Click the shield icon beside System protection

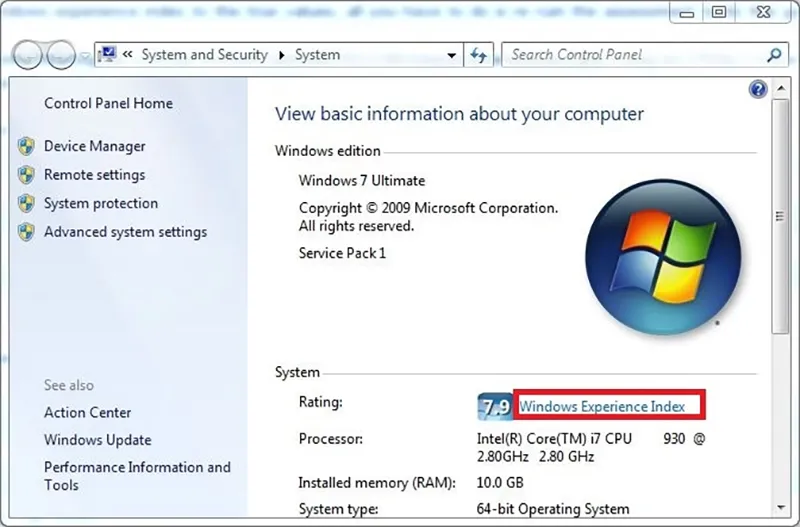click(26, 204)
